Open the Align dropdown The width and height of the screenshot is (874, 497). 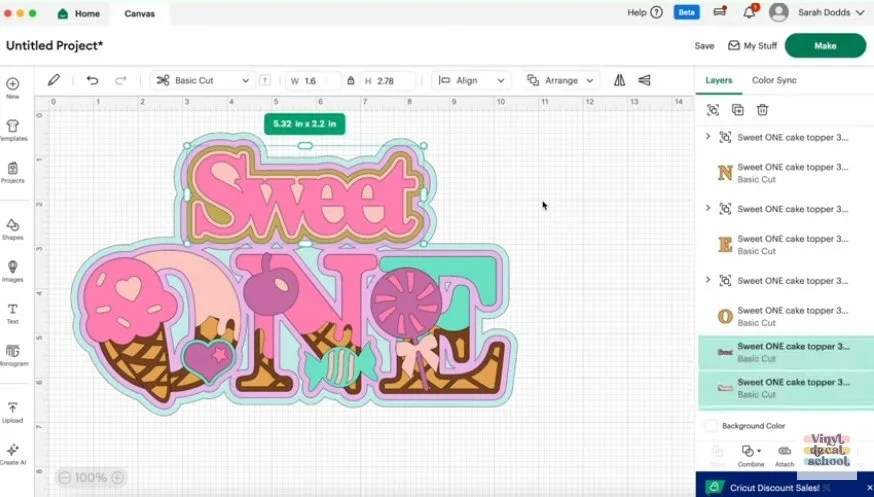click(471, 80)
